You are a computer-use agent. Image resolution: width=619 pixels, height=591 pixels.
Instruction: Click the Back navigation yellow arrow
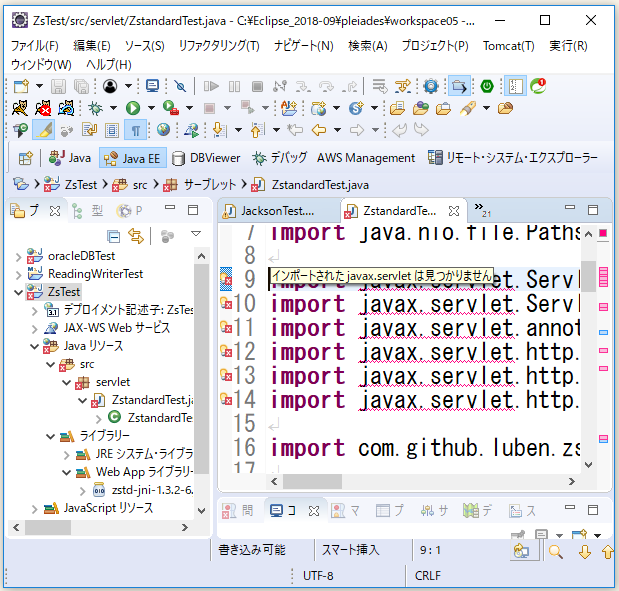pos(319,129)
